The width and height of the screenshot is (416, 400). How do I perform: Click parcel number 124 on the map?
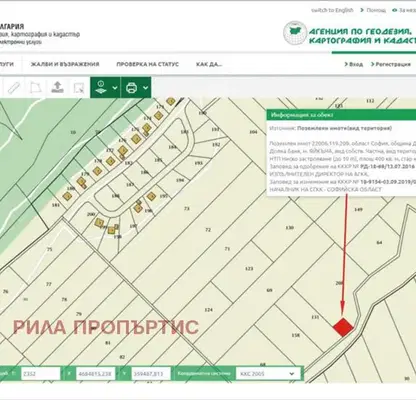pyautogui.click(x=208, y=310)
